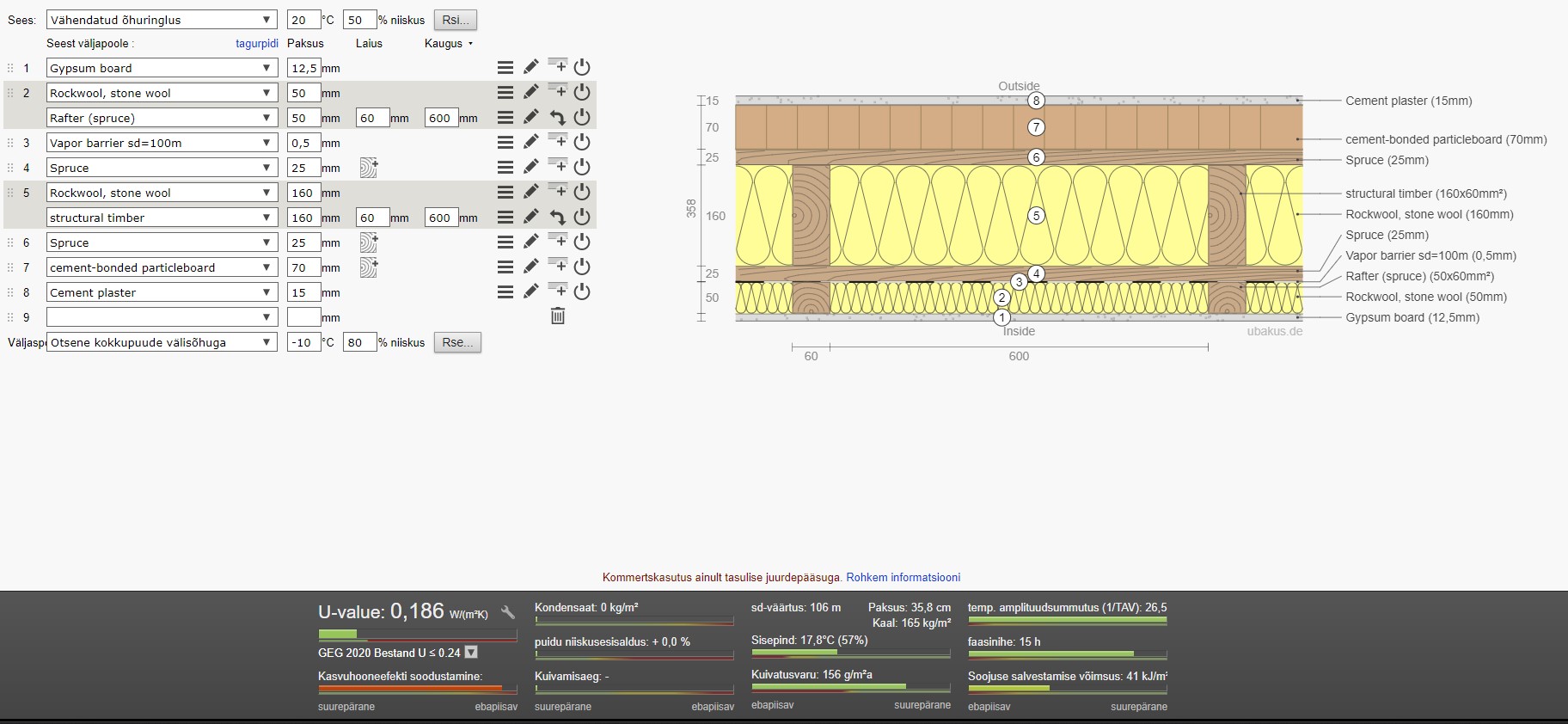Delete empty layer 9 with the trash icon

[x=557, y=316]
